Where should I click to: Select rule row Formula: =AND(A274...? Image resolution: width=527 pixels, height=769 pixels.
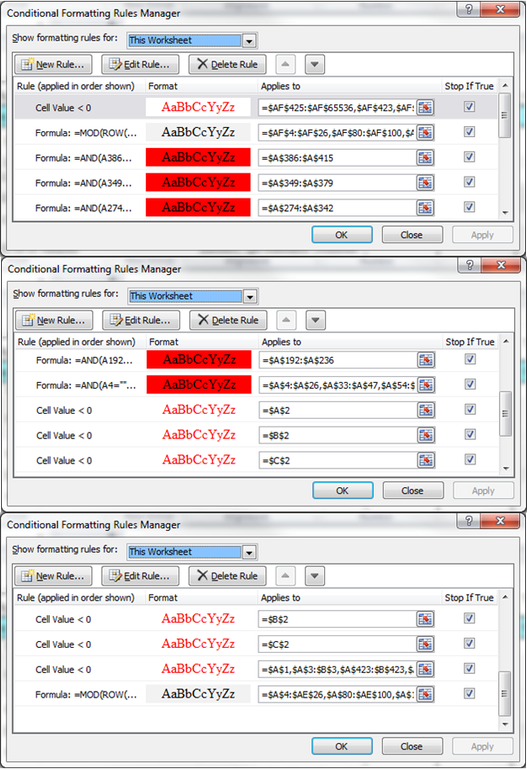256,207
